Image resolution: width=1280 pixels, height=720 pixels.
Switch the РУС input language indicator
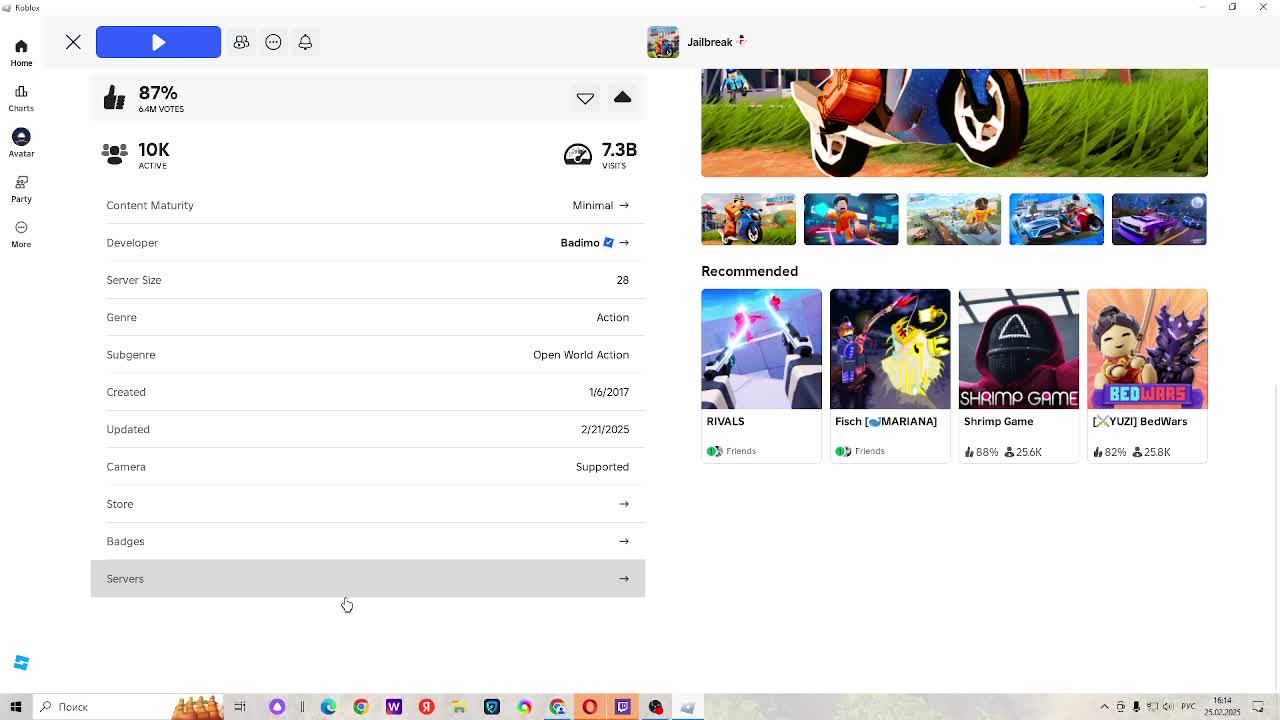pos(1188,707)
